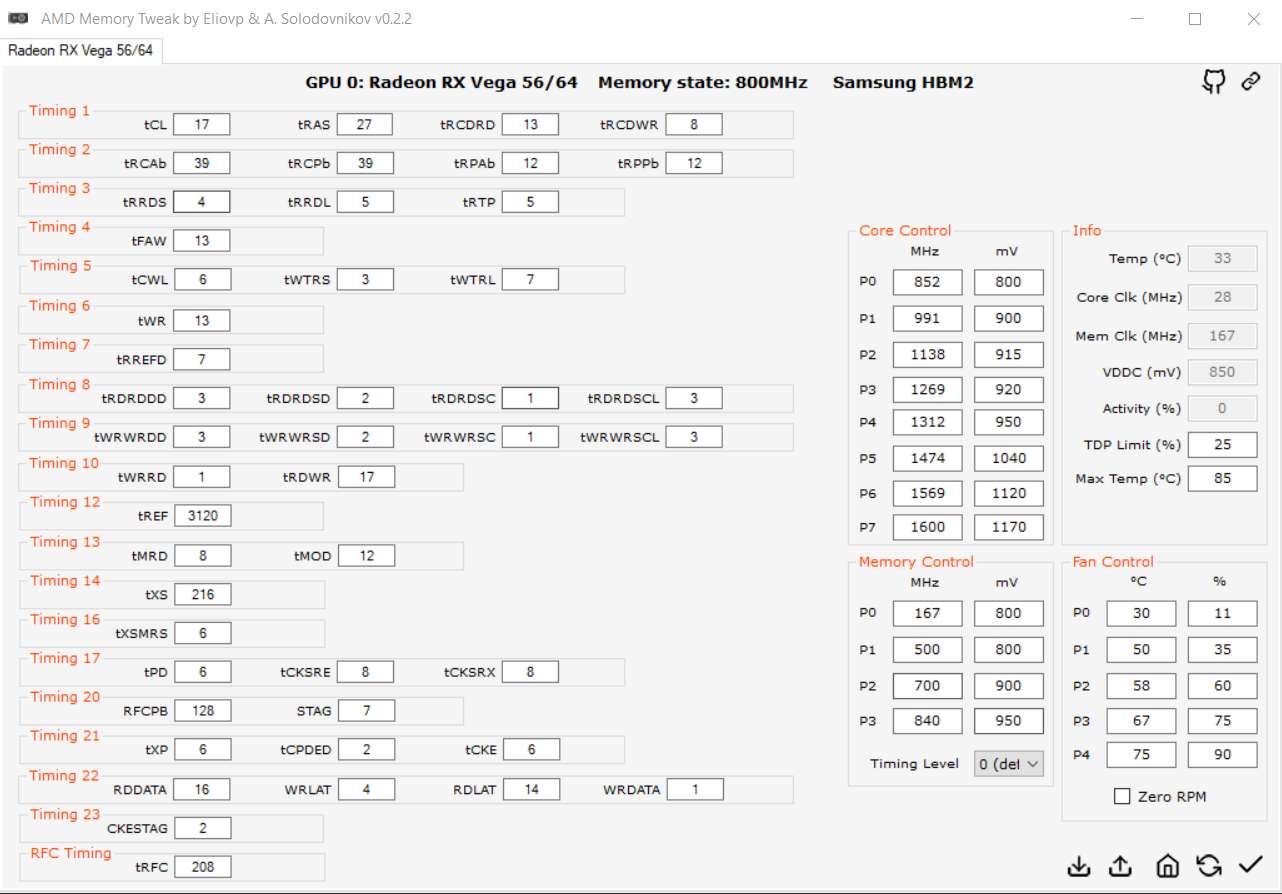This screenshot has width=1282, height=894.
Task: Click the app icon in the title bar
Action: pyautogui.click(x=18, y=18)
